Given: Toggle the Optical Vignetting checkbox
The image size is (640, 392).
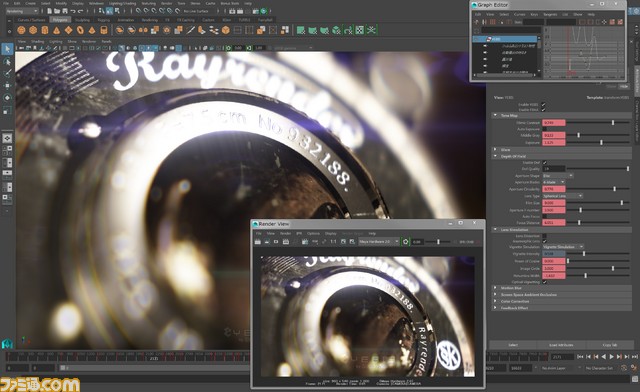Looking at the screenshot, I should (x=544, y=282).
